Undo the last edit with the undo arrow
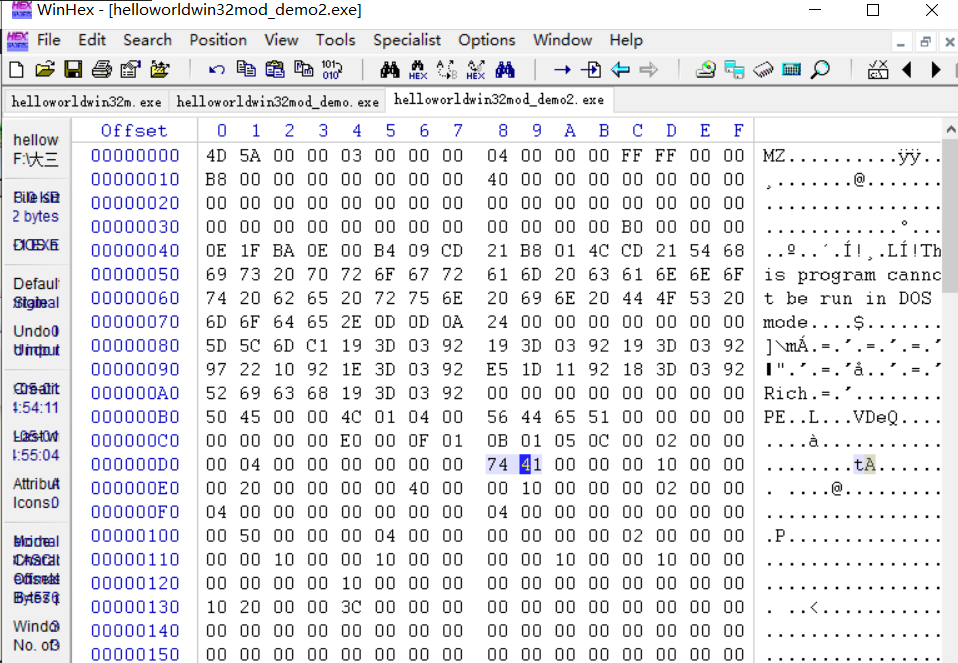This screenshot has height=663, width=958. tap(216, 70)
